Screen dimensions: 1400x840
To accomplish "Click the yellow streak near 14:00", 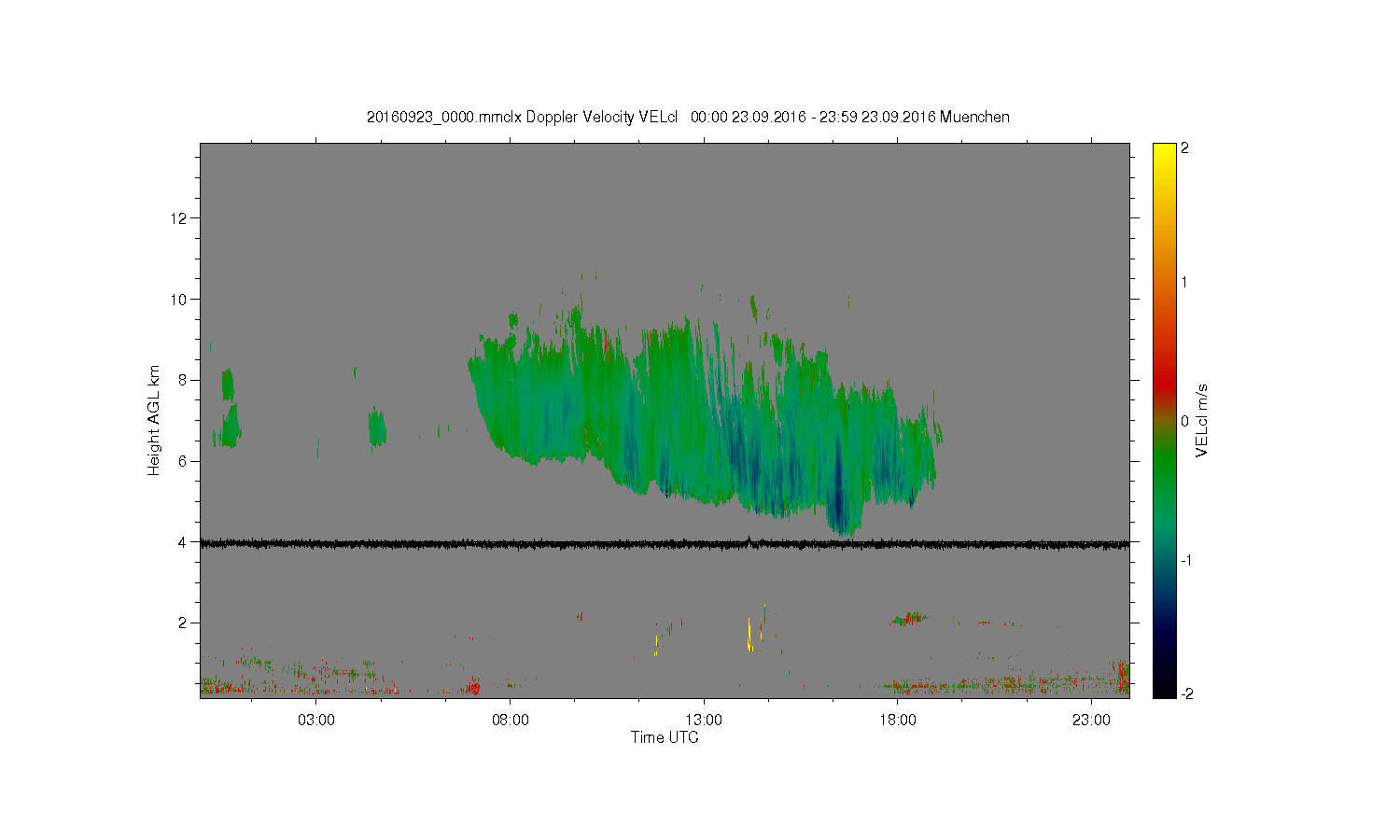I will coord(749,634).
